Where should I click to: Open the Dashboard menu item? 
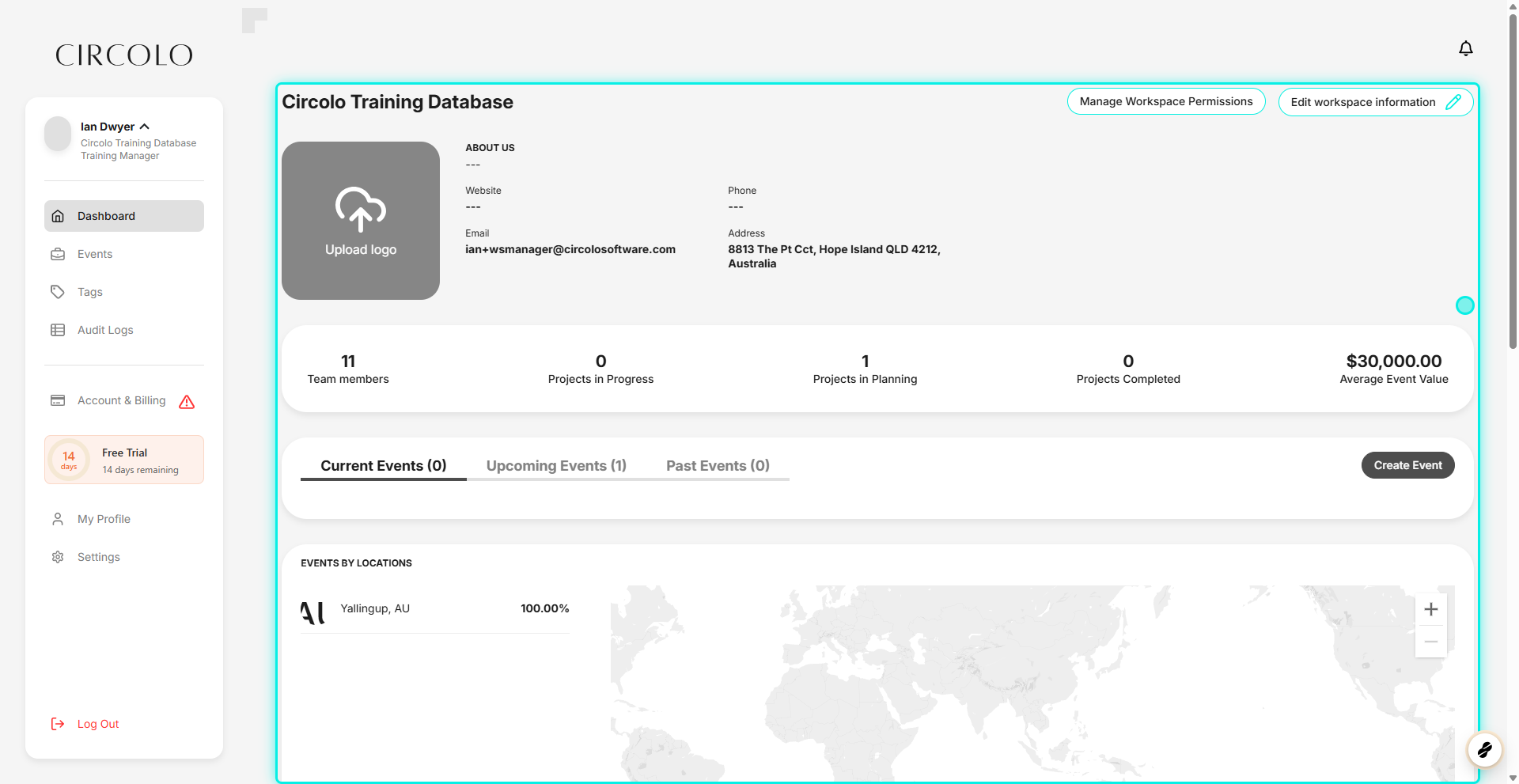click(124, 216)
